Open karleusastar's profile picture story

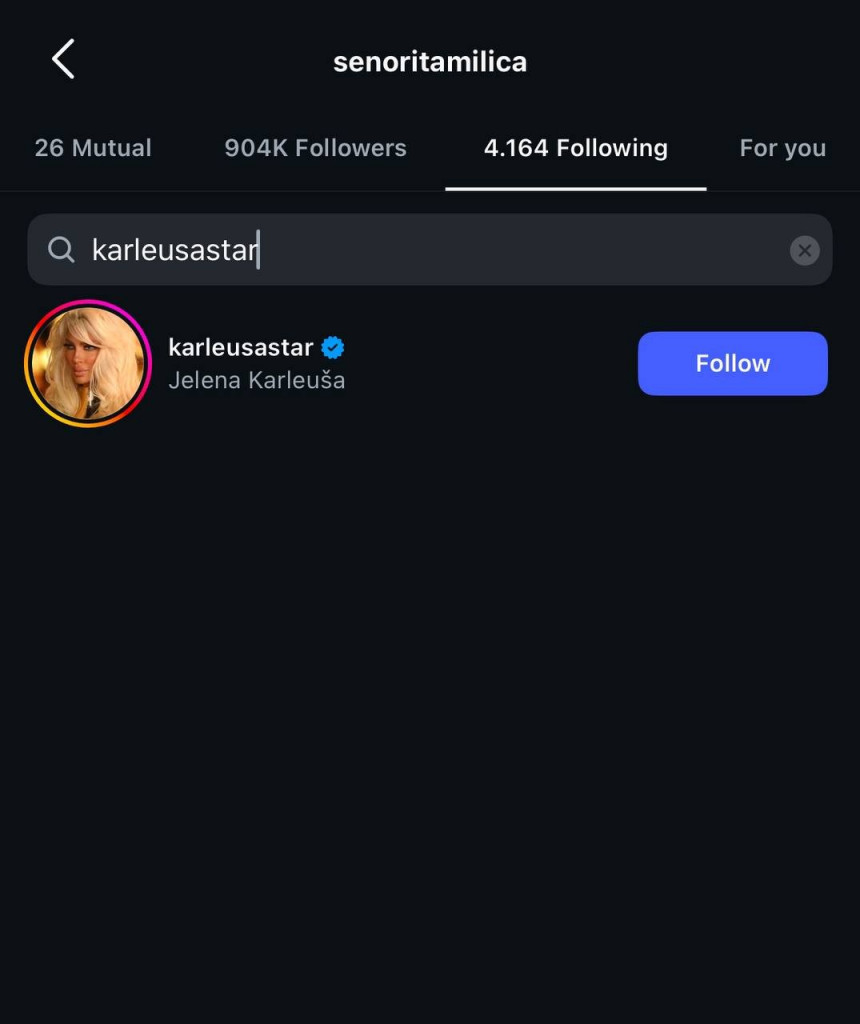point(88,363)
